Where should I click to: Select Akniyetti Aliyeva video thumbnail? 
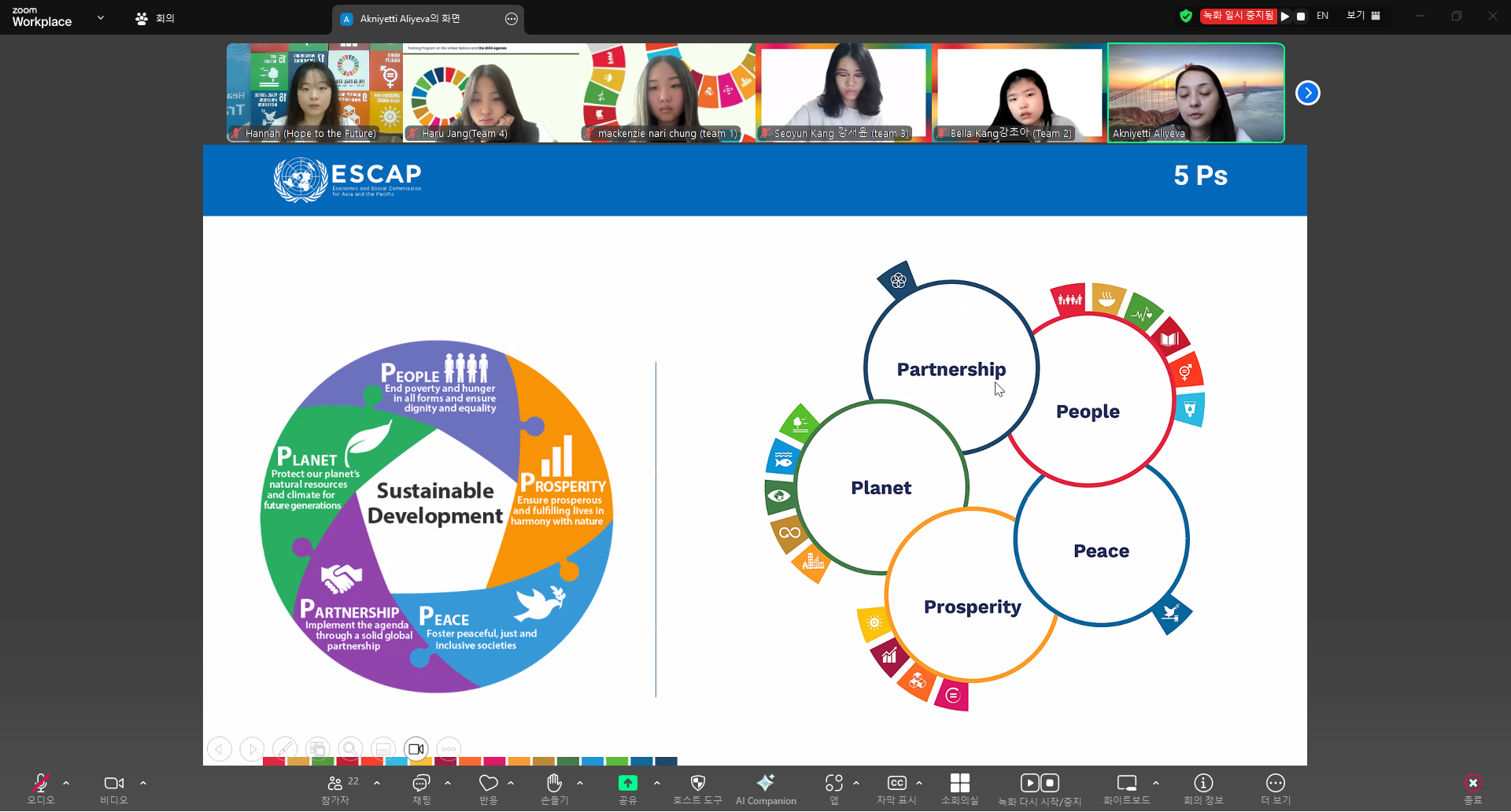(x=1196, y=93)
